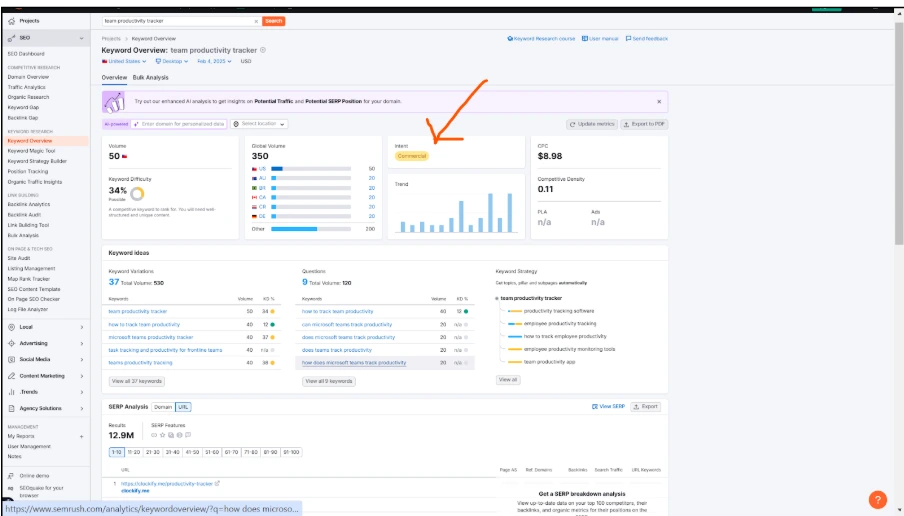Select the 11-20 results range
The height and width of the screenshot is (516, 904).
(x=134, y=453)
